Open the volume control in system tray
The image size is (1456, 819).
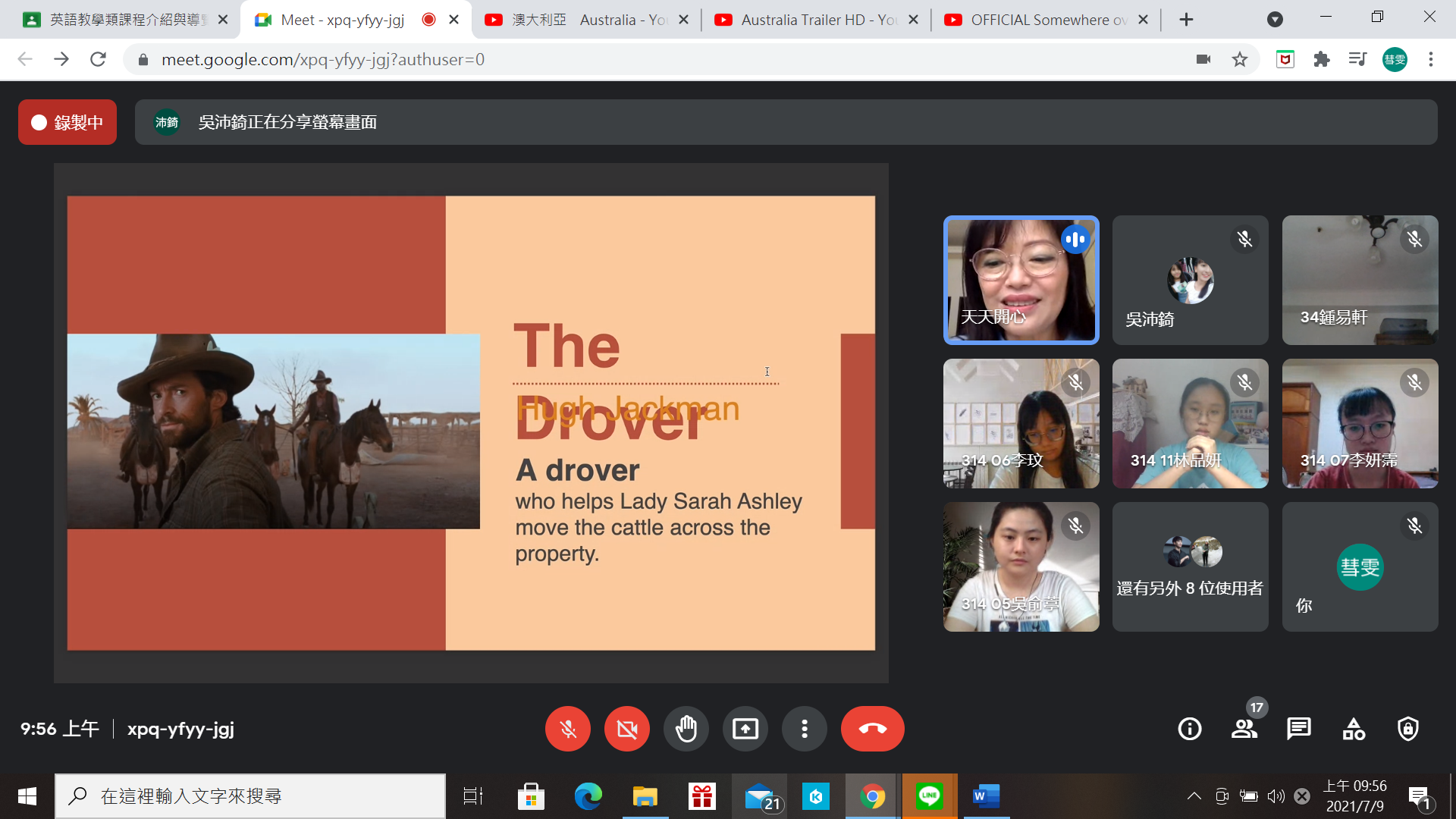coord(1276,796)
